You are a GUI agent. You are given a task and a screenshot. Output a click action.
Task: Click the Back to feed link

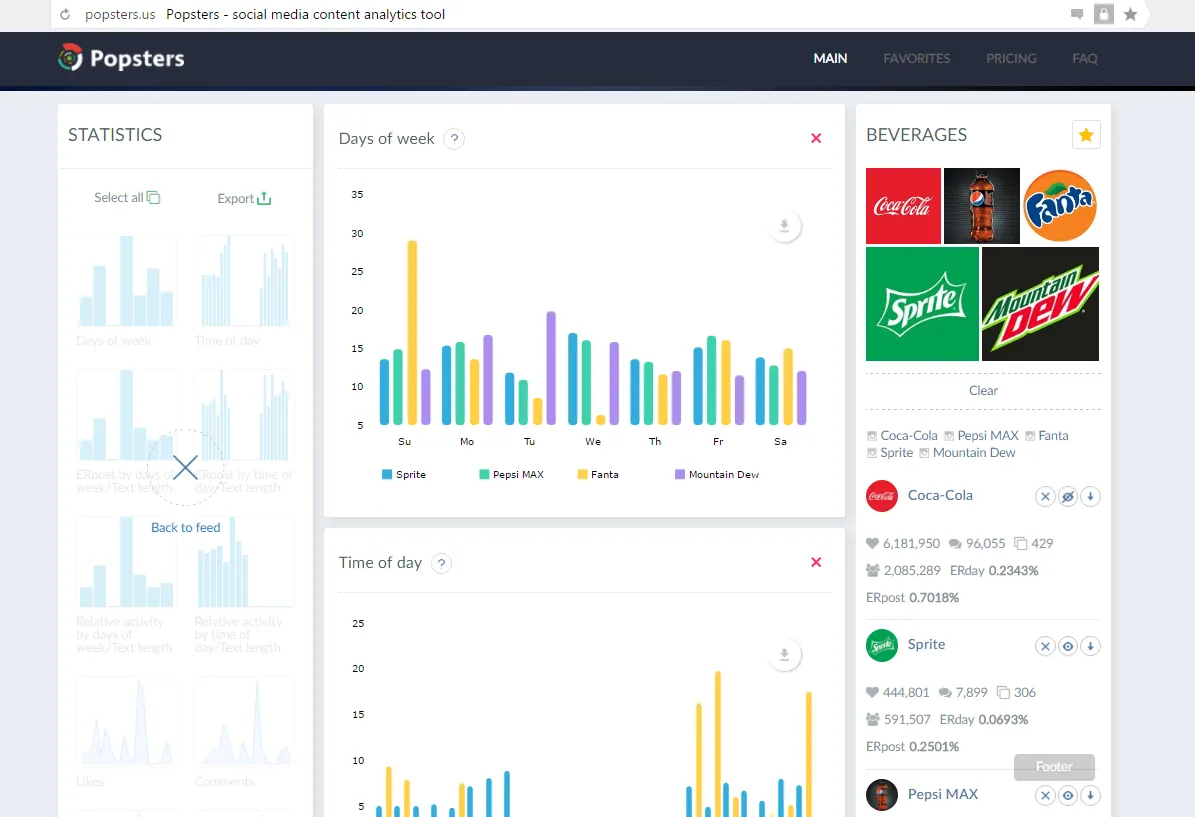(186, 527)
